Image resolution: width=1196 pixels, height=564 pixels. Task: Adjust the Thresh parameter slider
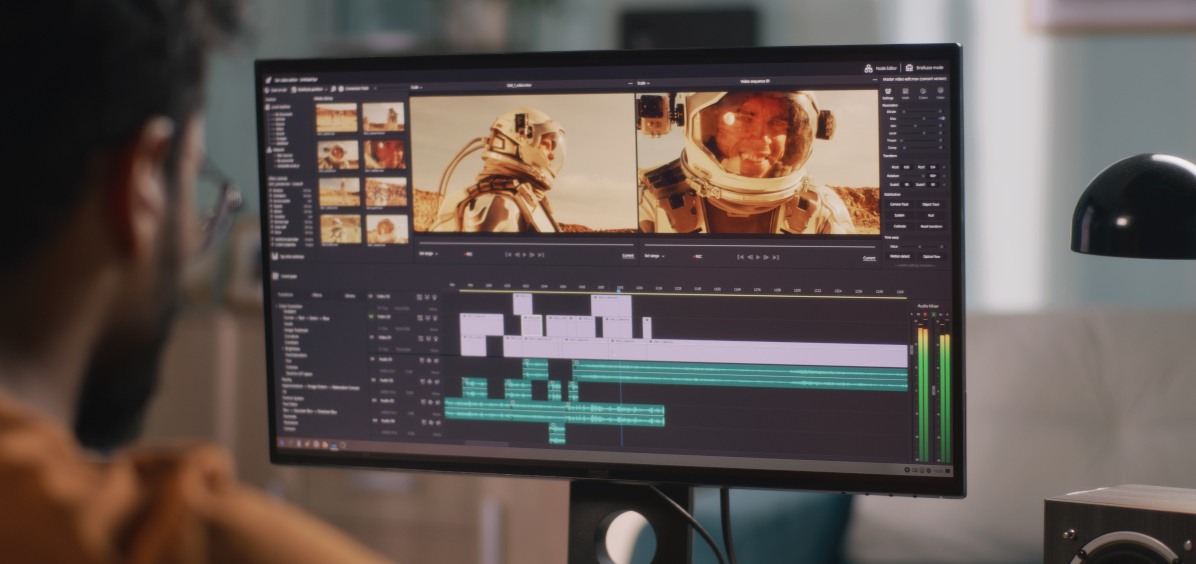point(916,140)
